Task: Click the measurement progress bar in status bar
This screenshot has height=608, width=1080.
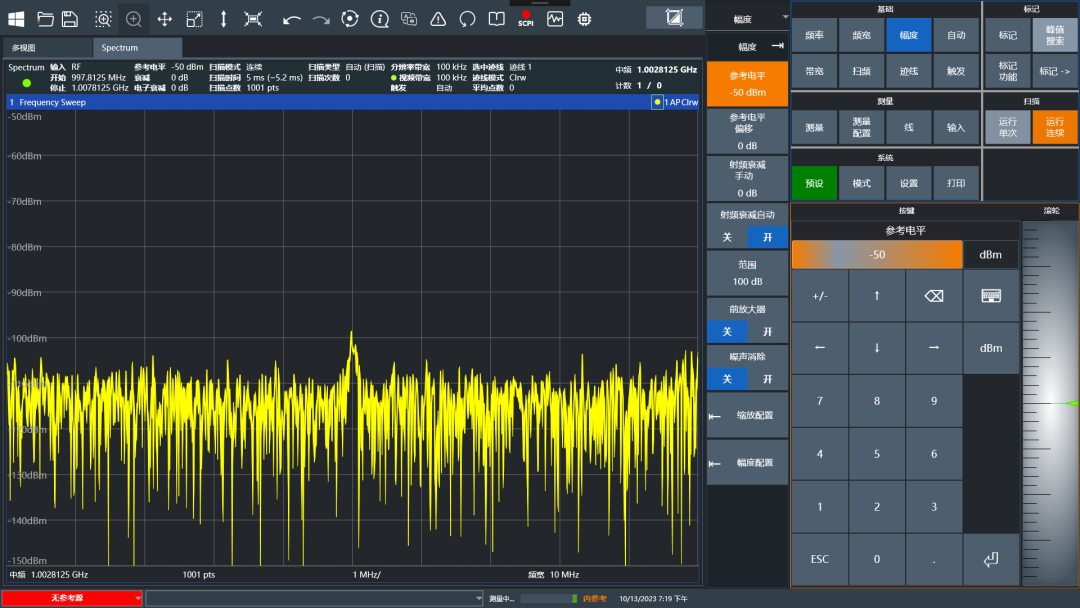Action: pyautogui.click(x=549, y=599)
